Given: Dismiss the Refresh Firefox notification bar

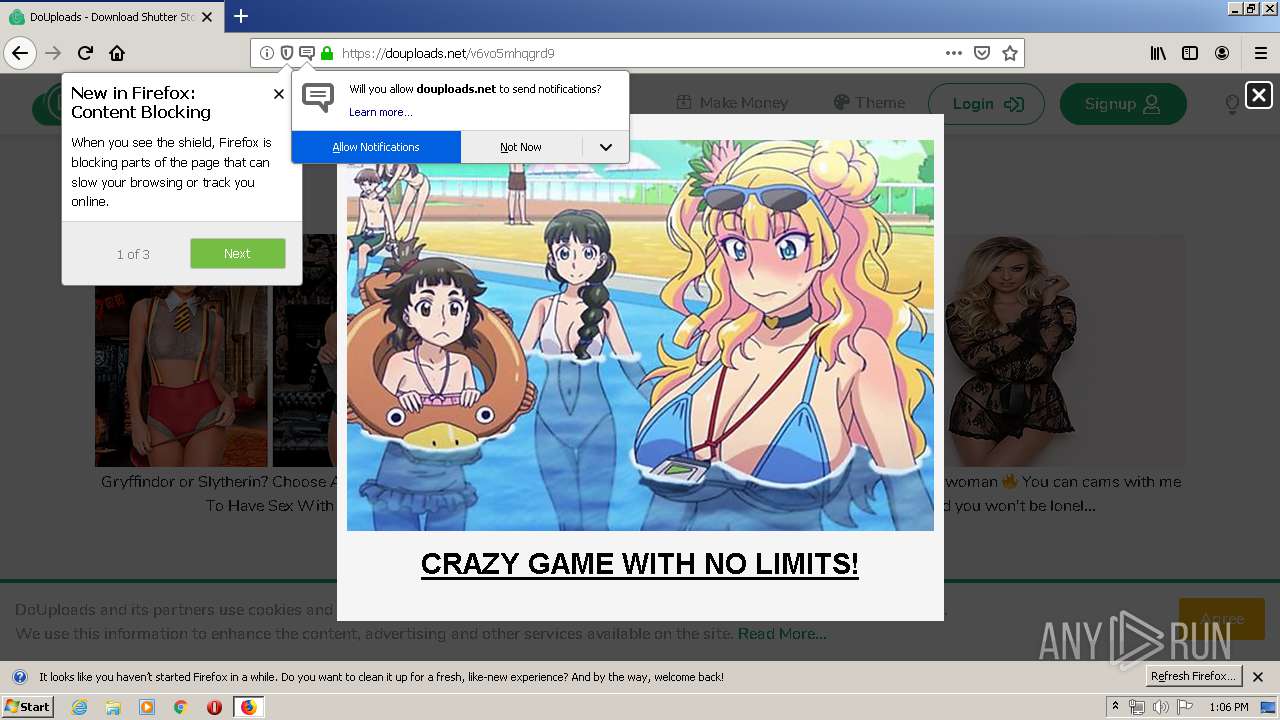Looking at the screenshot, I should (x=1258, y=677).
